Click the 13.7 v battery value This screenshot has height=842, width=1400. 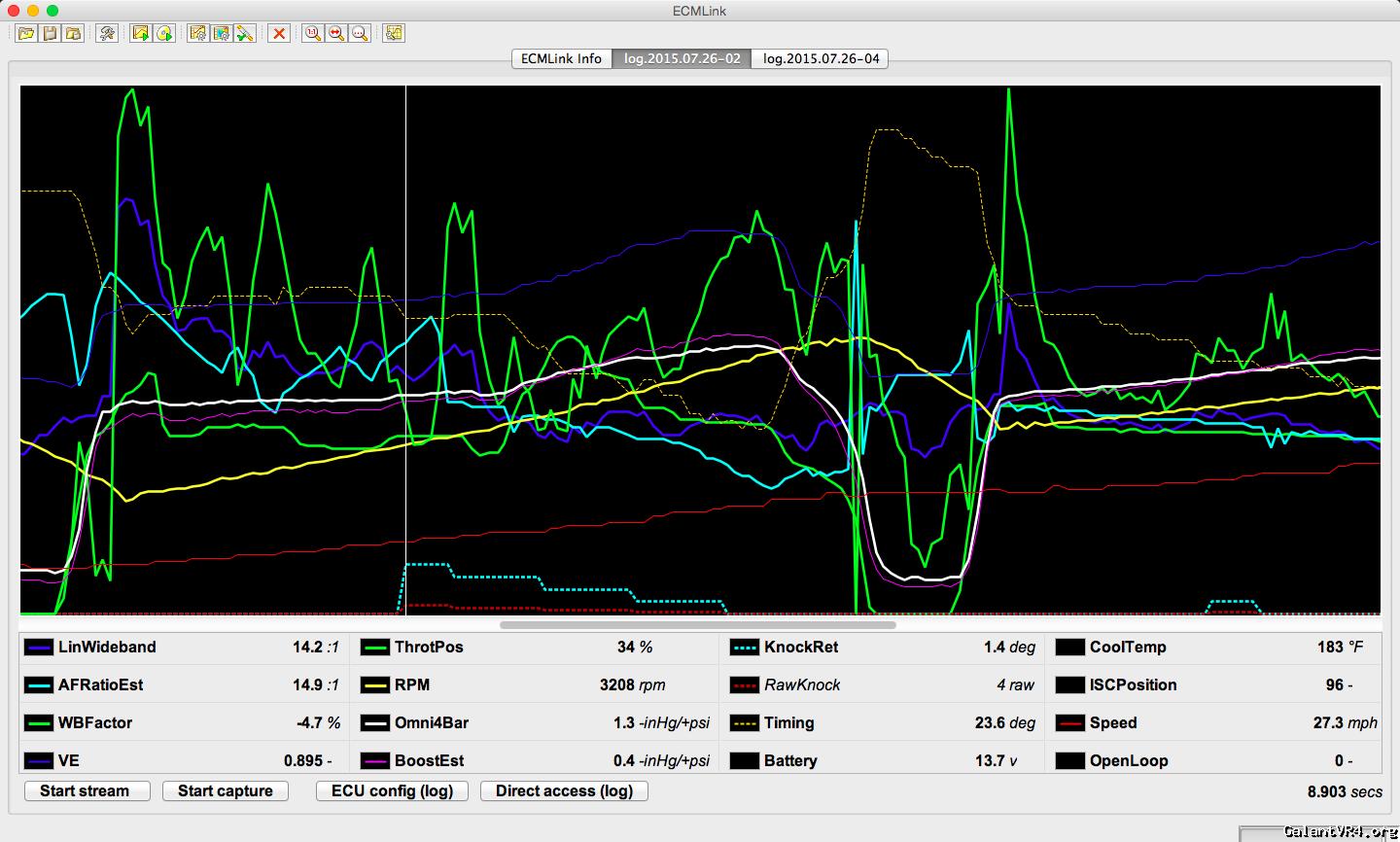click(x=996, y=761)
